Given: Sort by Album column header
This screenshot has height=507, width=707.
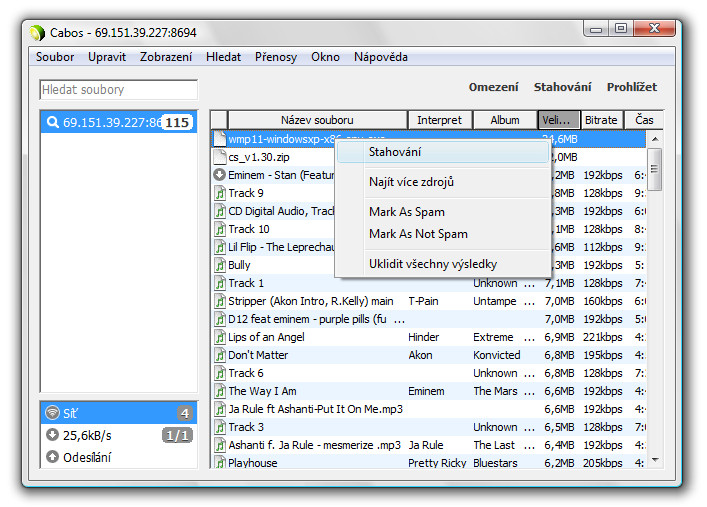Looking at the screenshot, I should [x=505, y=120].
